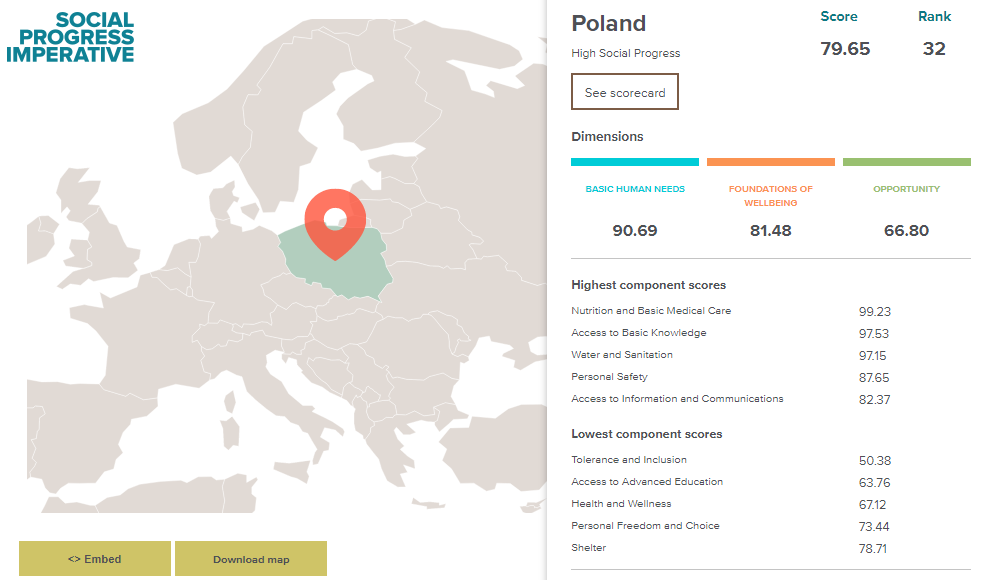Click Nutrition and Basic Medical Care row

click(x=651, y=311)
